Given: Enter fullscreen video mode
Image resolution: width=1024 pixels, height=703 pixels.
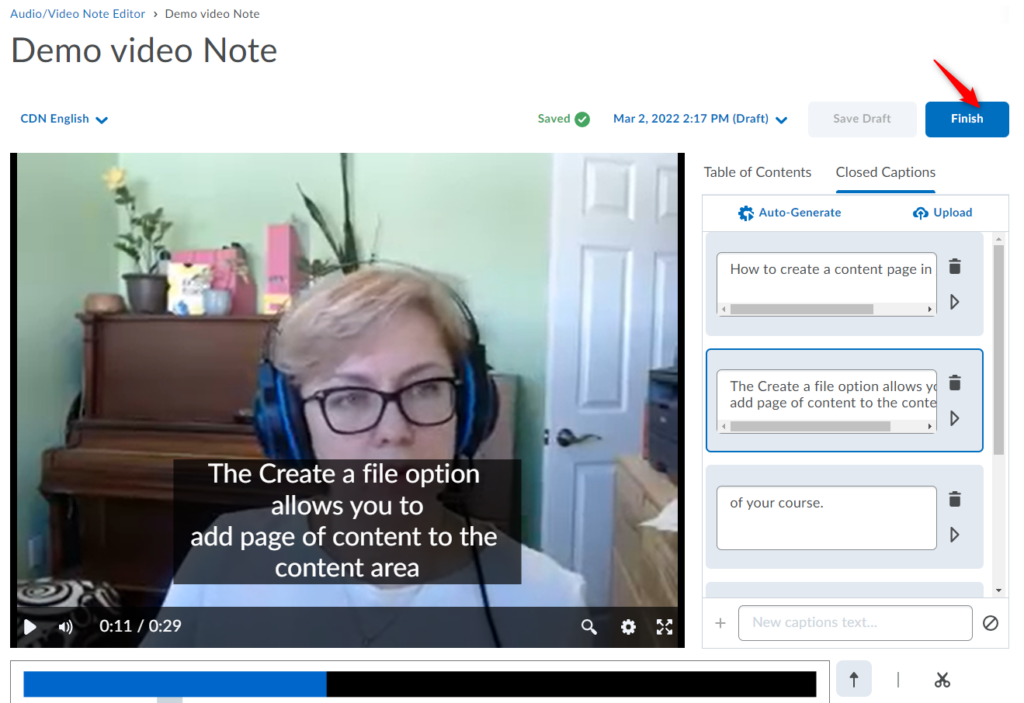Looking at the screenshot, I should tap(664, 627).
